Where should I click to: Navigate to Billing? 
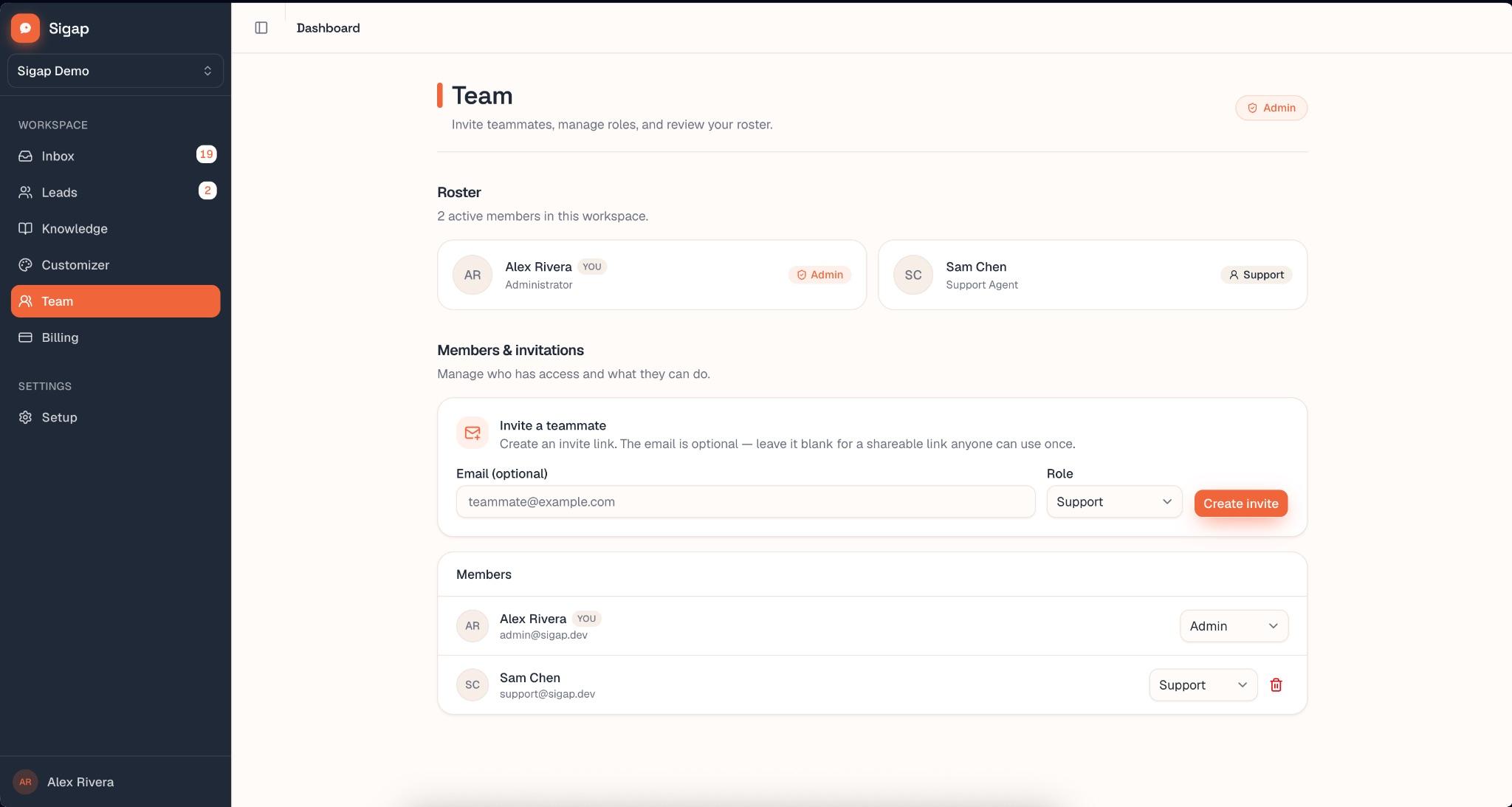[x=115, y=337]
